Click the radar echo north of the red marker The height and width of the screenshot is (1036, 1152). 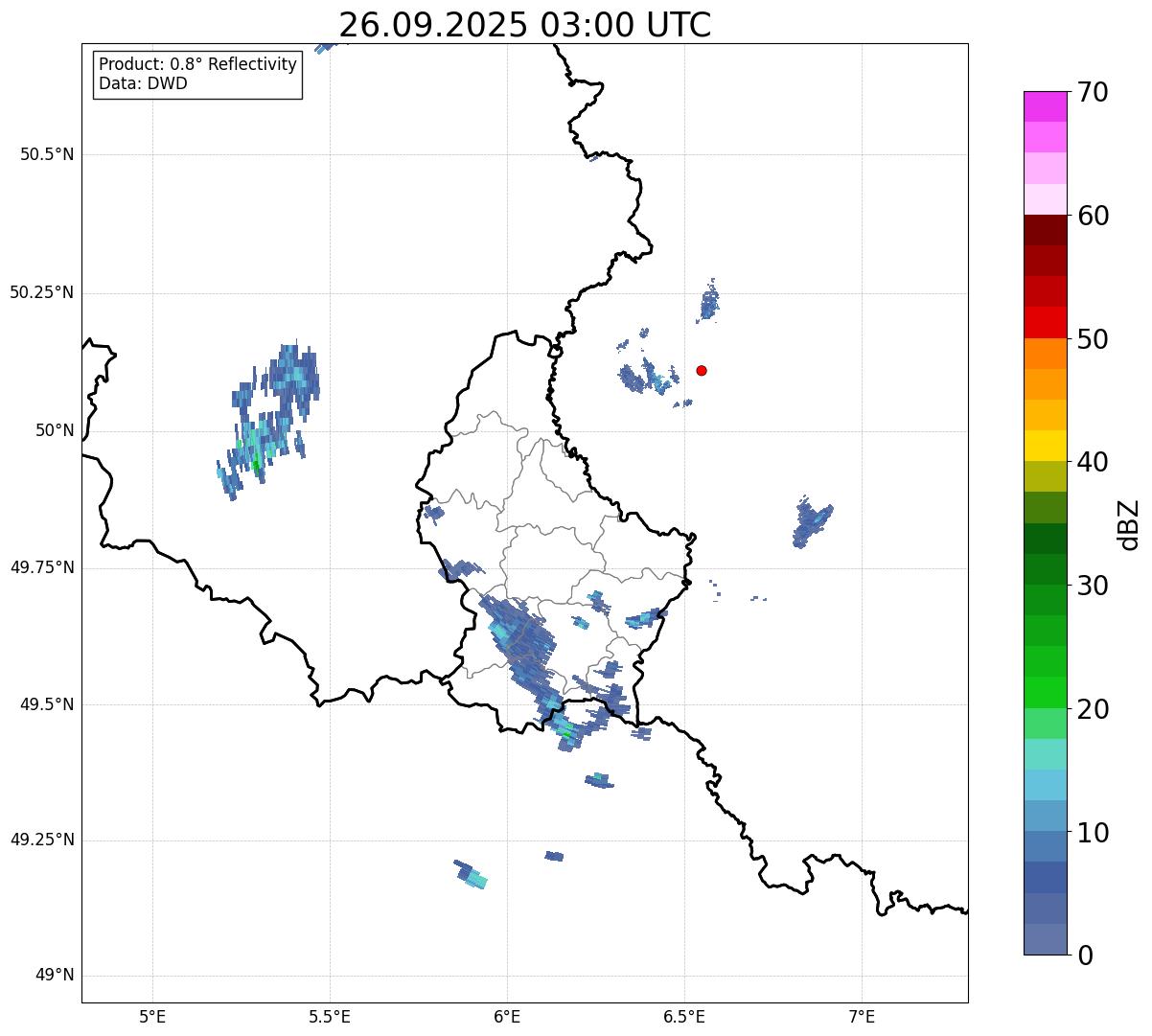click(709, 301)
